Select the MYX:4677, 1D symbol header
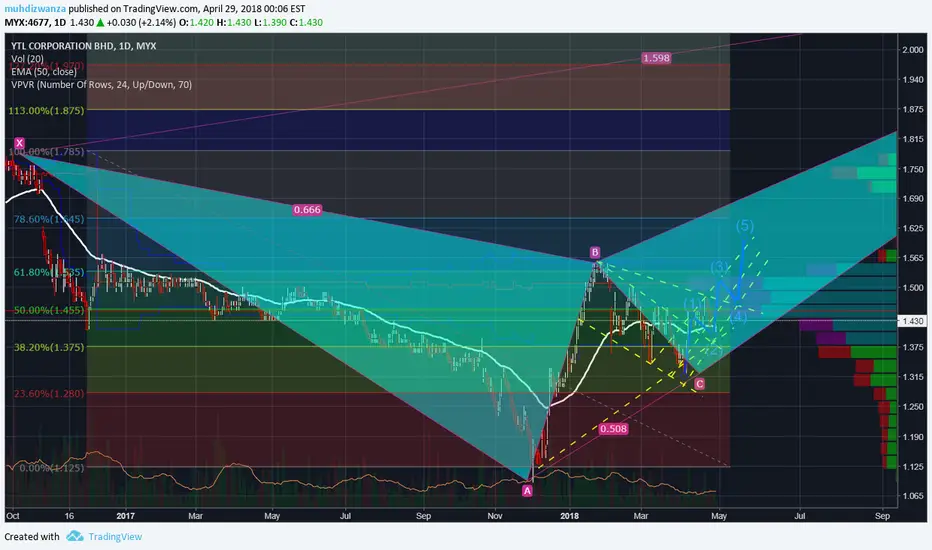The image size is (932, 550). click(35, 23)
